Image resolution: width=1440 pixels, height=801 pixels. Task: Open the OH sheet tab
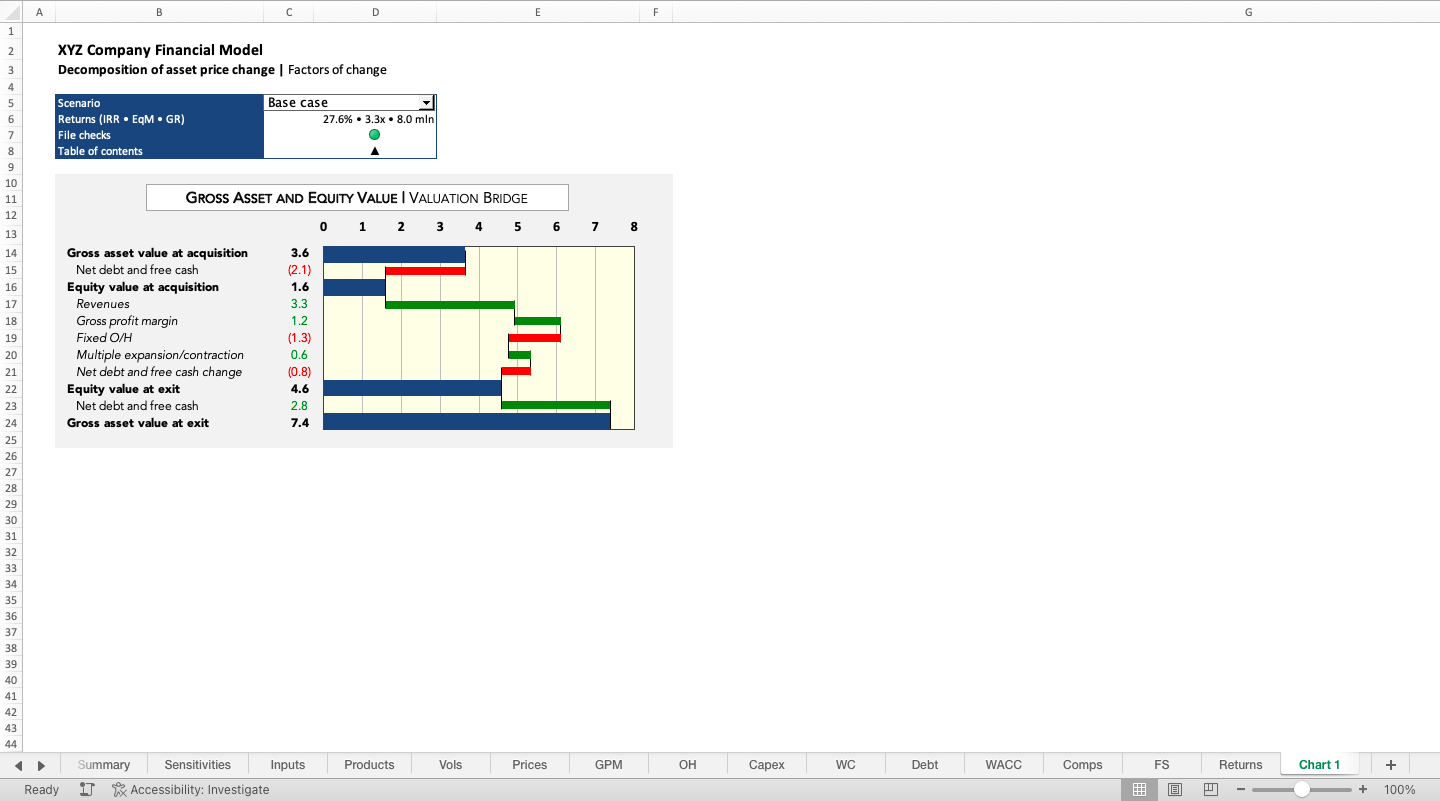pyautogui.click(x=687, y=765)
